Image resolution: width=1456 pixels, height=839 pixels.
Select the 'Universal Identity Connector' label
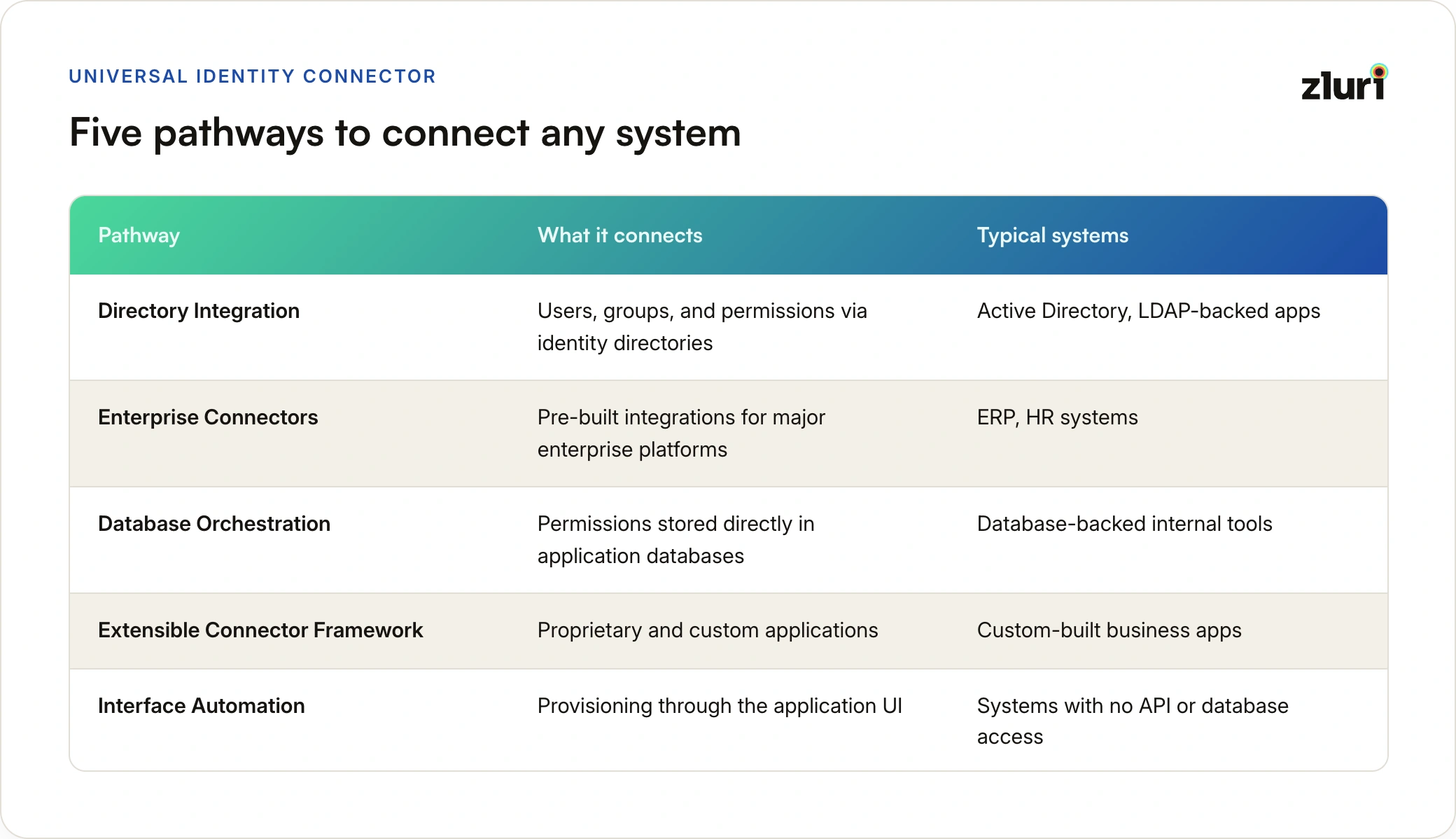tap(253, 76)
